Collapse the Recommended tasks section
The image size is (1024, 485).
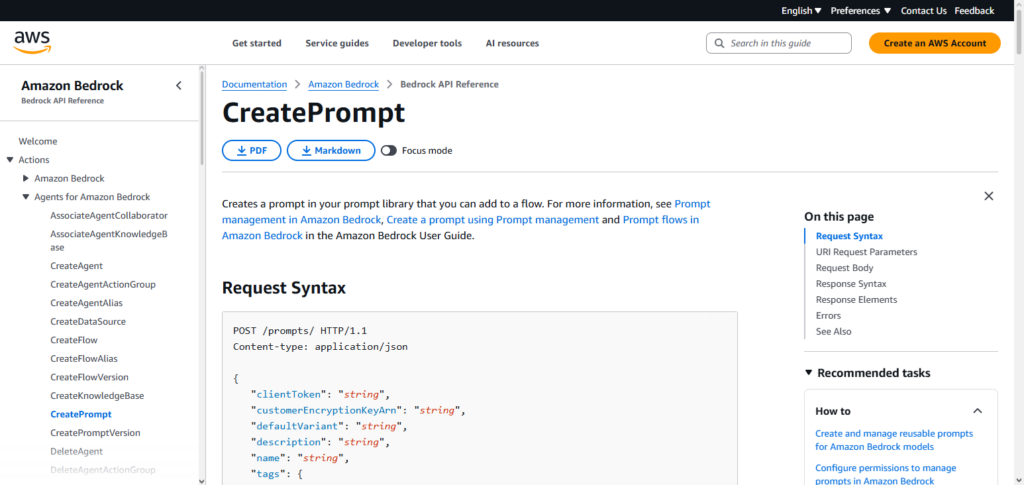(809, 373)
